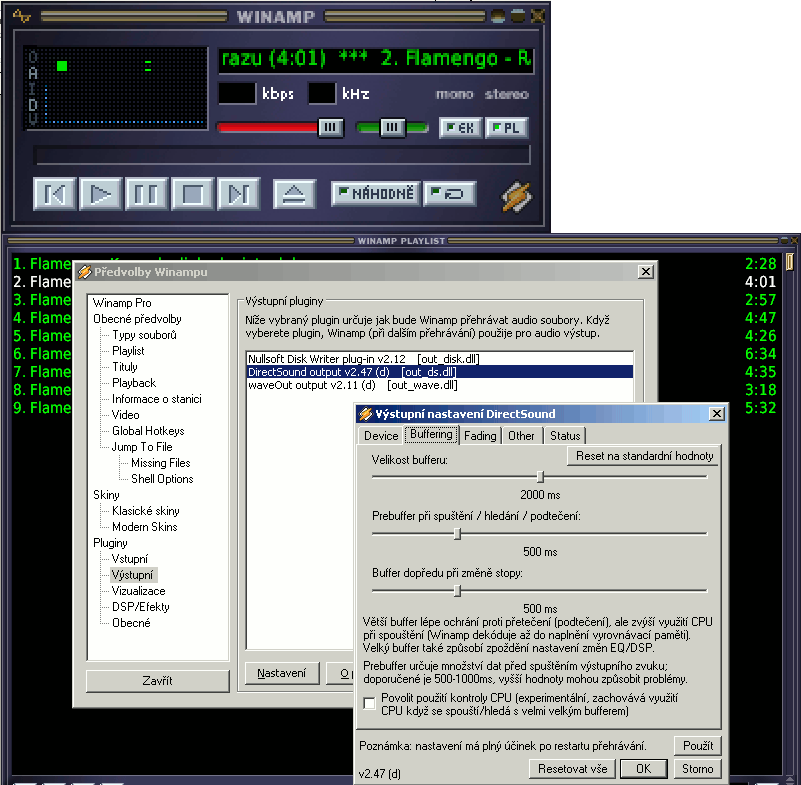Stop playback with the Stop button
This screenshot has width=801, height=785.
pos(193,194)
